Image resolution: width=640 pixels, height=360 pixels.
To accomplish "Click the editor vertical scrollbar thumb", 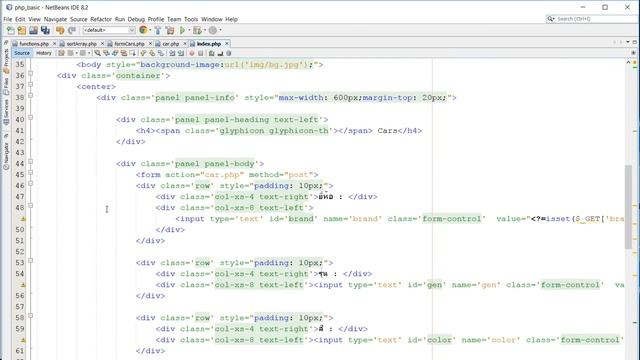I will (x=629, y=207).
